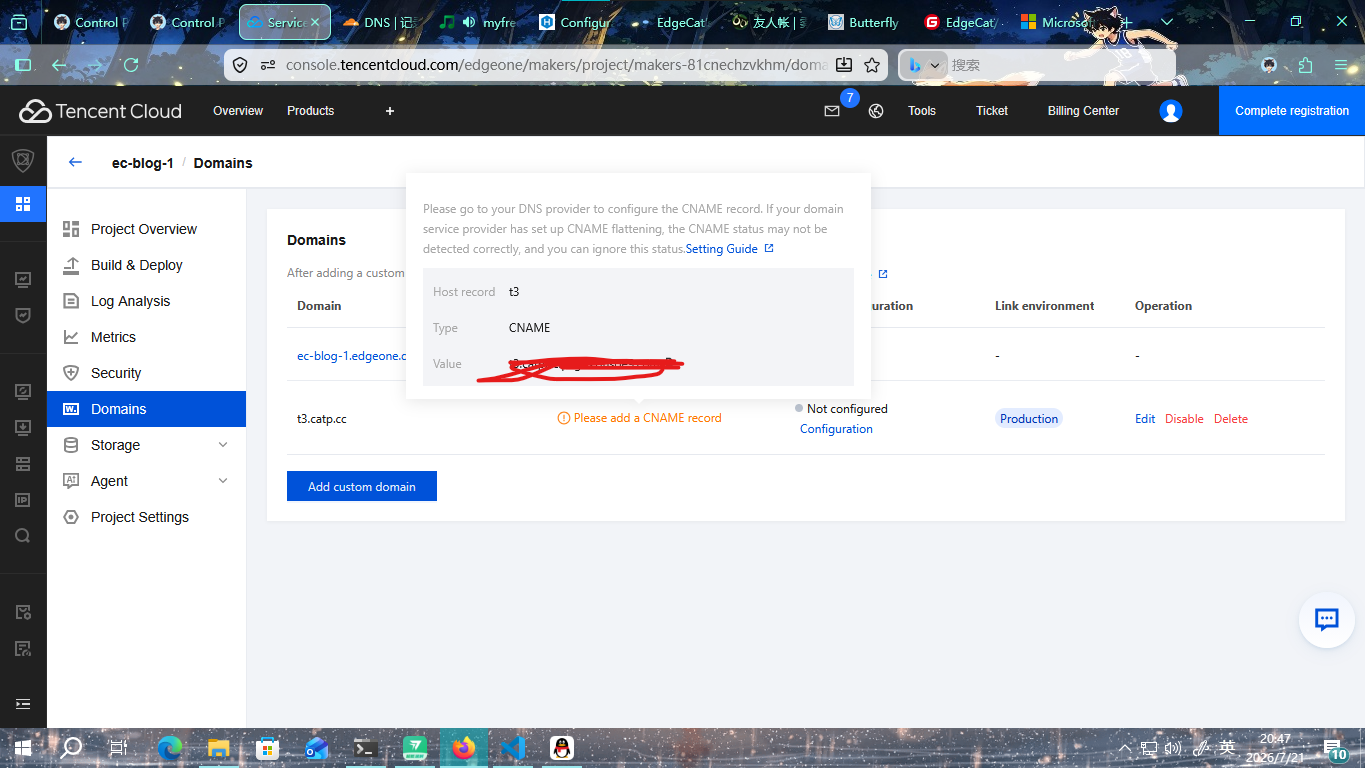Open the browser tab list dropdown arrow

tap(1167, 22)
